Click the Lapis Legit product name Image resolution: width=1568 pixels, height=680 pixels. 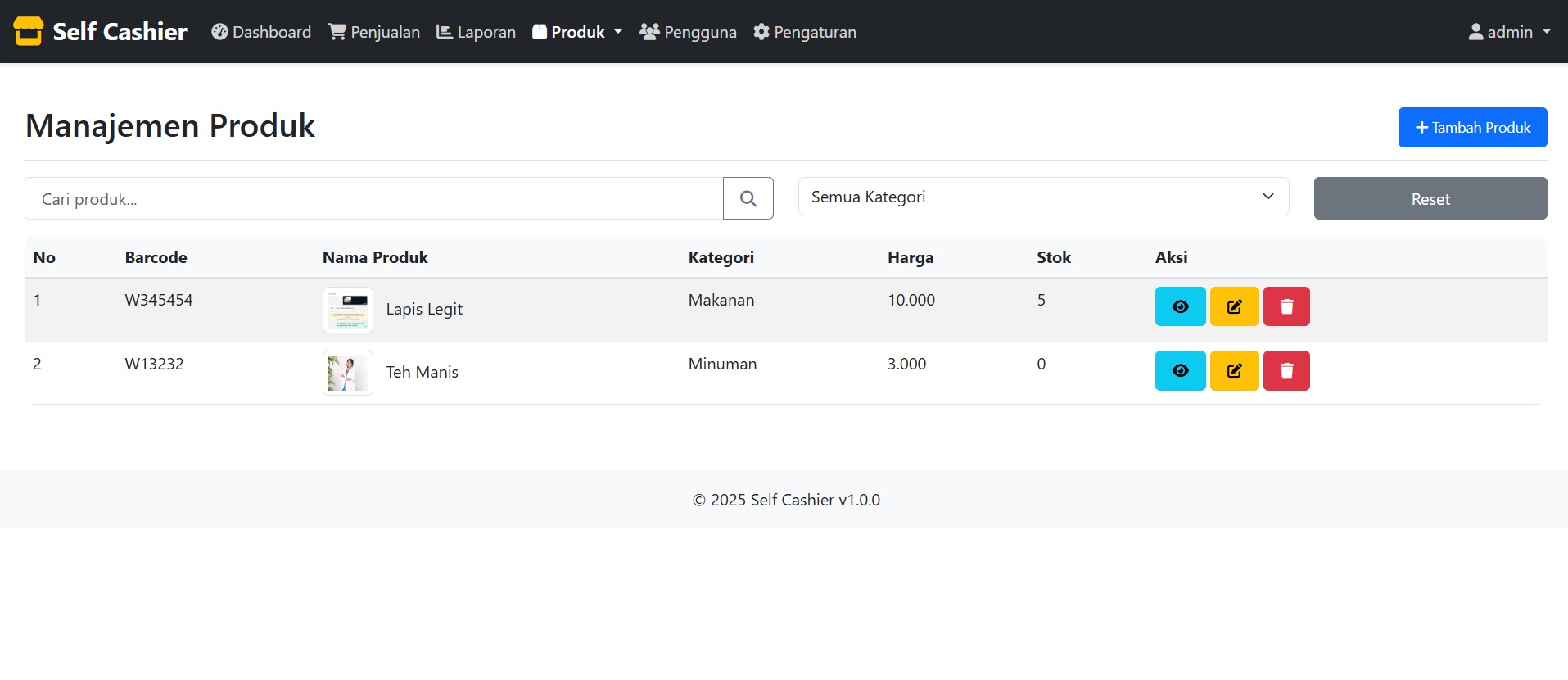(424, 309)
